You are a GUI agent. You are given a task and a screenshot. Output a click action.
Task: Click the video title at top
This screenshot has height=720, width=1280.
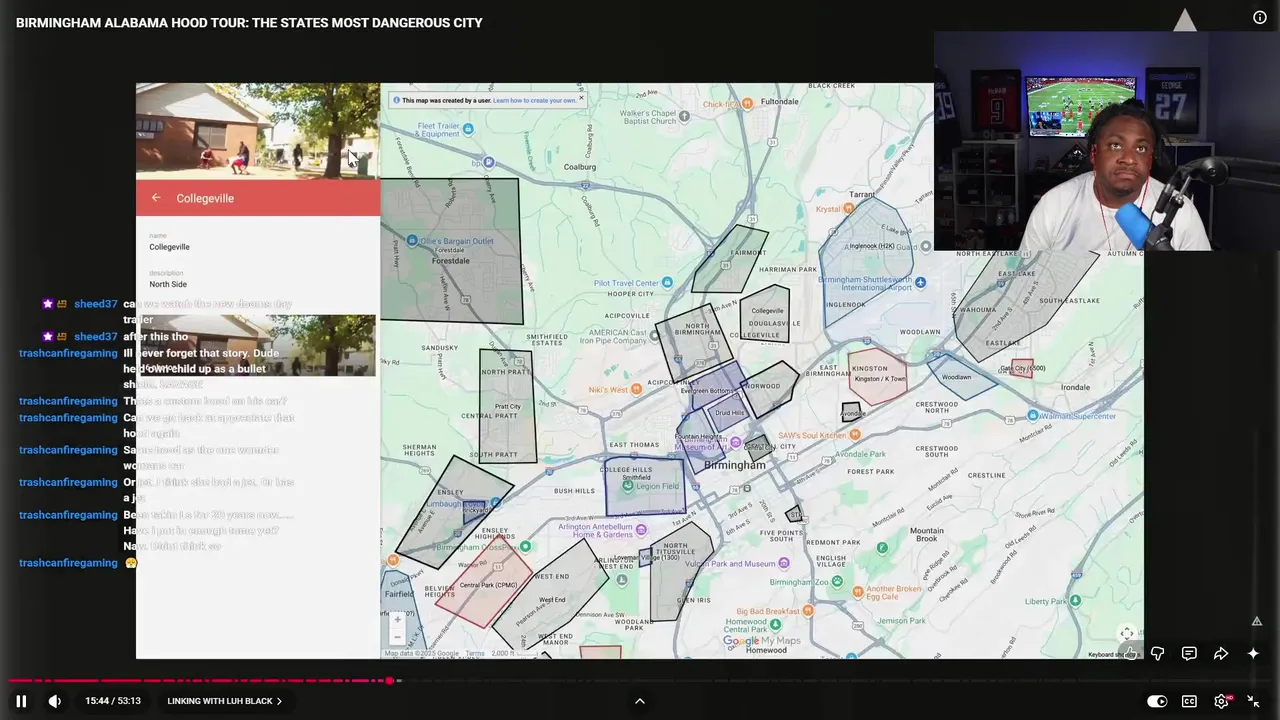[249, 22]
